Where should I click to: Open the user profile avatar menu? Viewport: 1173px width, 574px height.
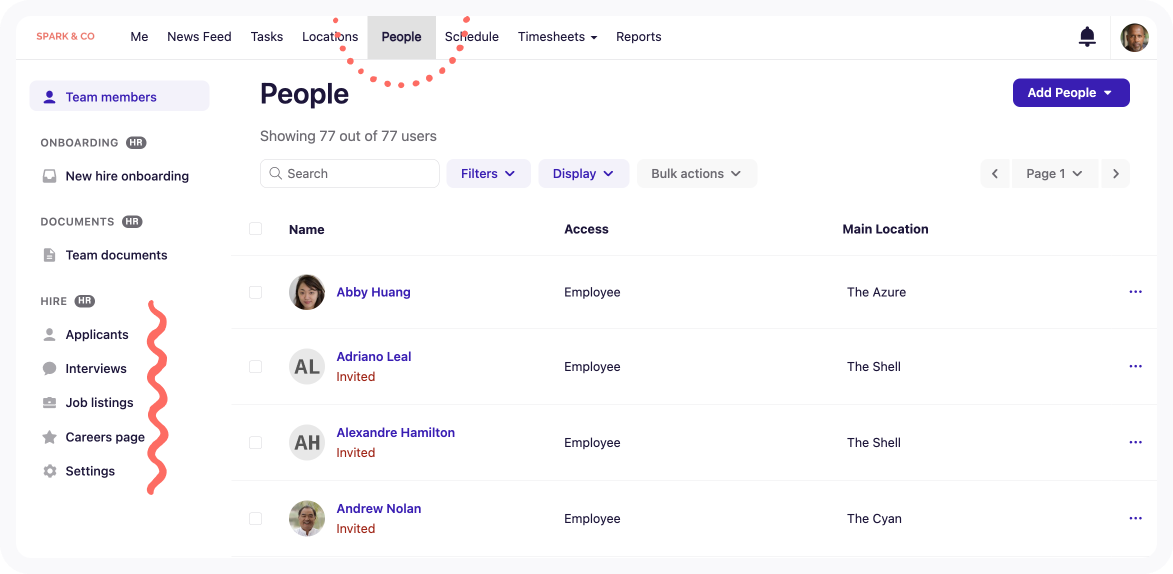coord(1134,37)
